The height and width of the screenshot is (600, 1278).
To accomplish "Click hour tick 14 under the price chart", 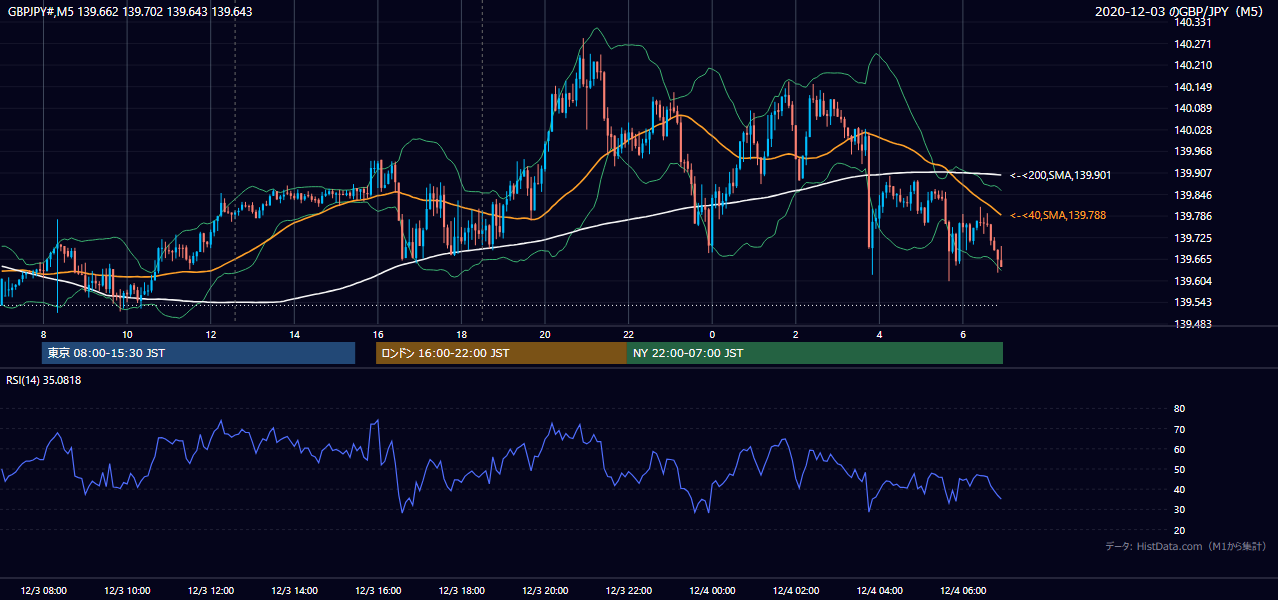I will coord(294,334).
